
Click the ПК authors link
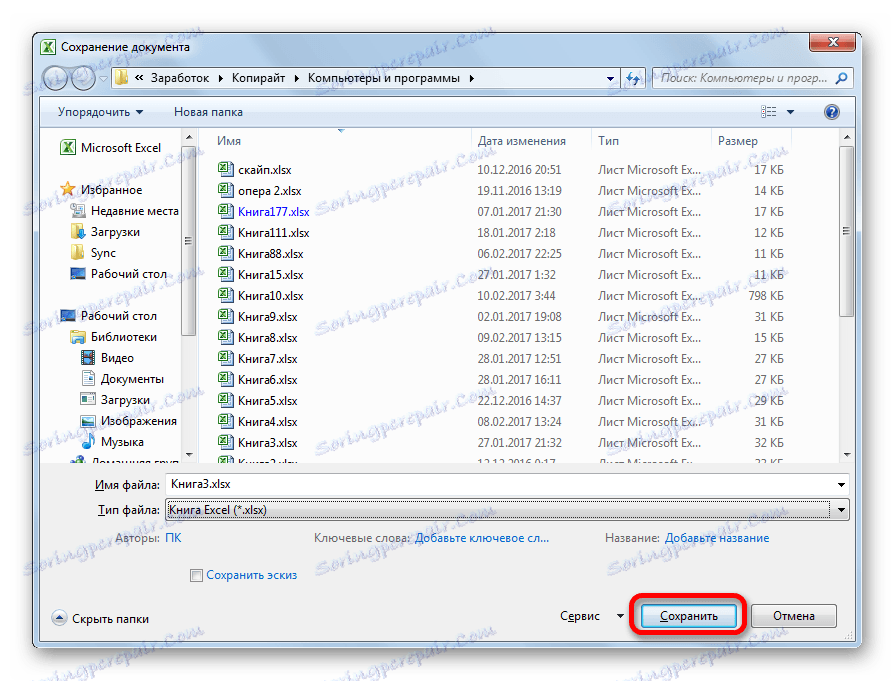coord(174,538)
